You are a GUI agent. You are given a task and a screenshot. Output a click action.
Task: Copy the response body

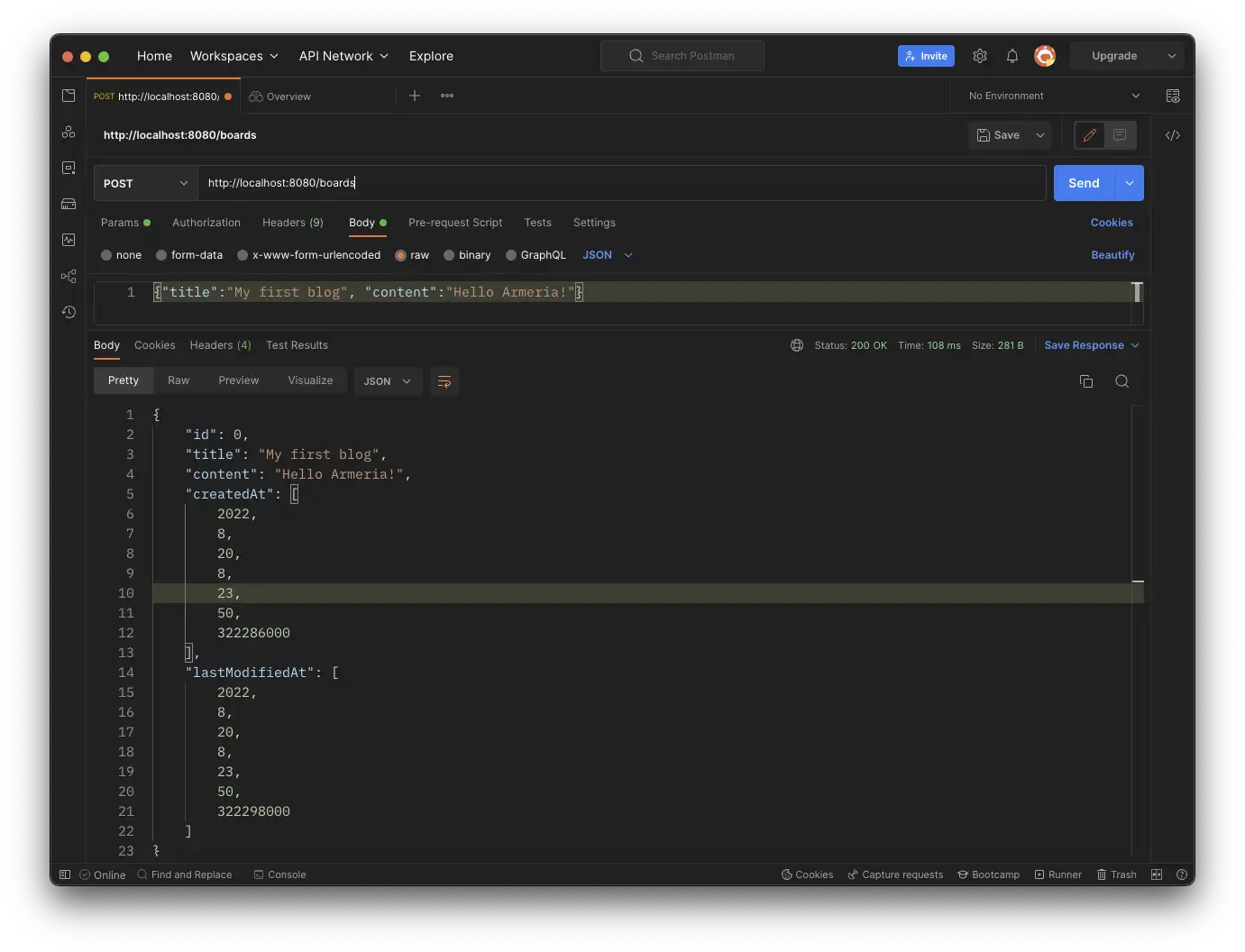1086,381
